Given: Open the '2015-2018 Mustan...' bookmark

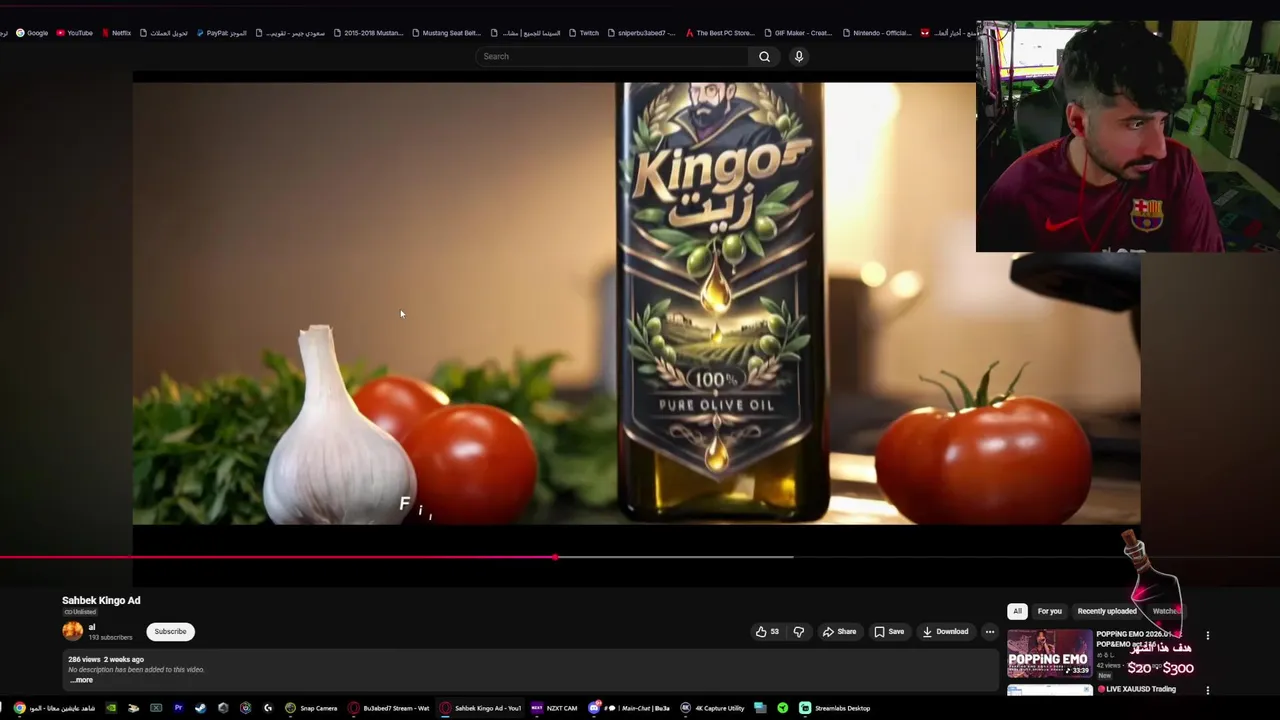Looking at the screenshot, I should click(x=368, y=33).
